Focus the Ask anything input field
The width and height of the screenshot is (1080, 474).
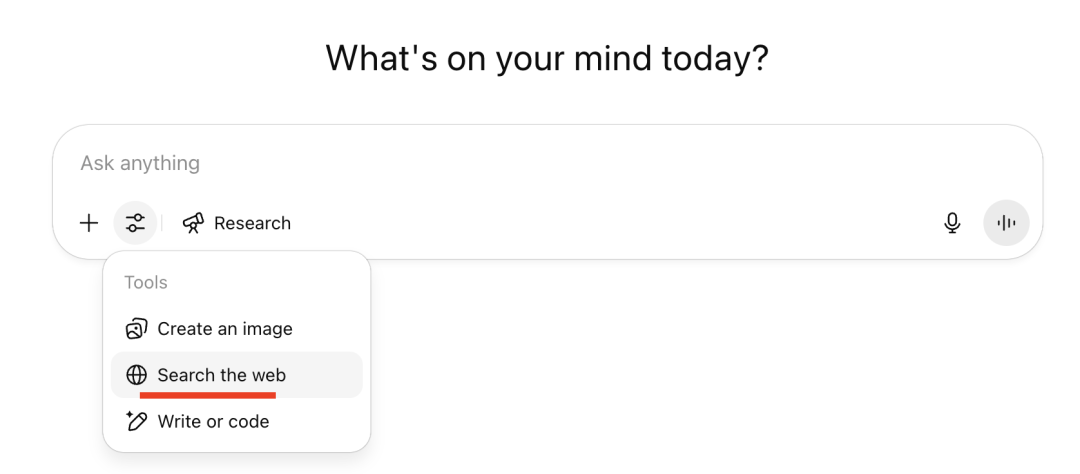[548, 163]
